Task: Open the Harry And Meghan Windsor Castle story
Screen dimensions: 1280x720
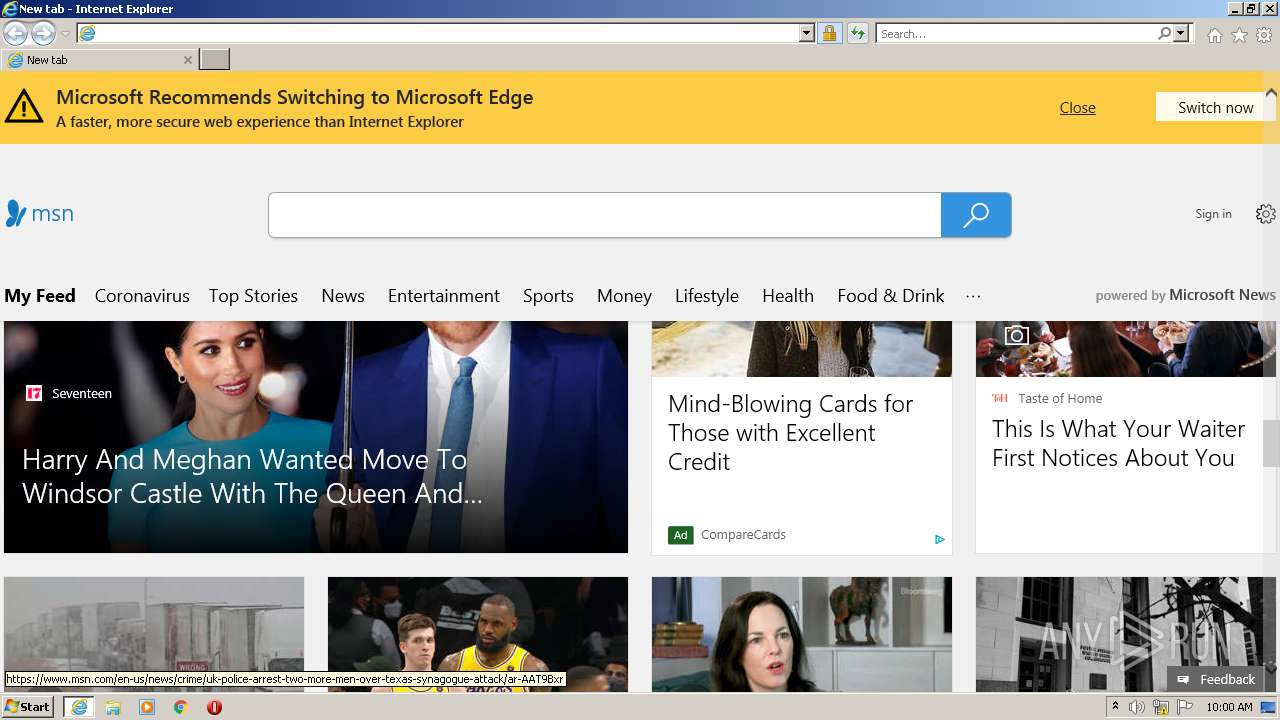Action: [252, 476]
